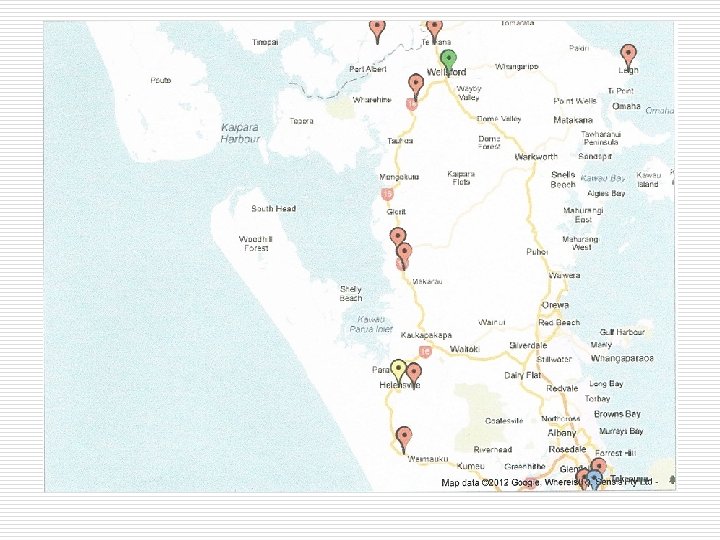Select the Whangaripo label
Viewport: 720px width, 540px height.
(517, 67)
